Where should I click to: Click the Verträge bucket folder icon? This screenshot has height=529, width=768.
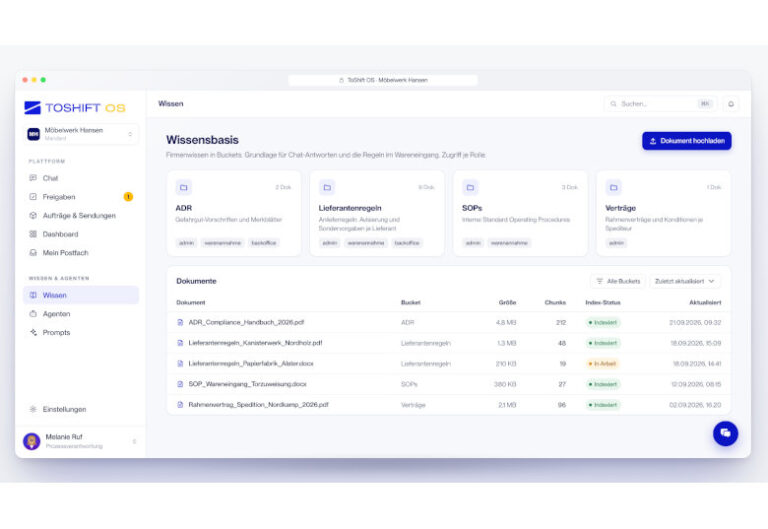pos(613,187)
